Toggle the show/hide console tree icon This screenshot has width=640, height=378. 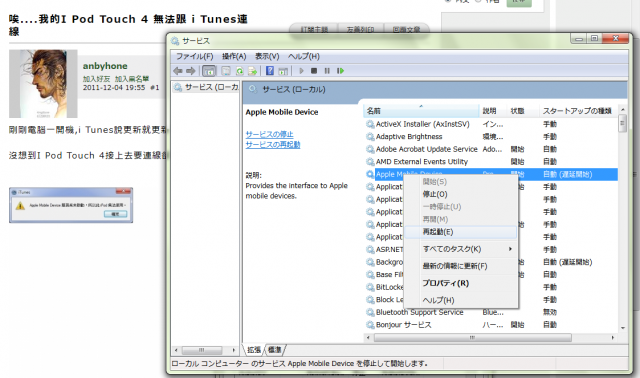pos(209,71)
